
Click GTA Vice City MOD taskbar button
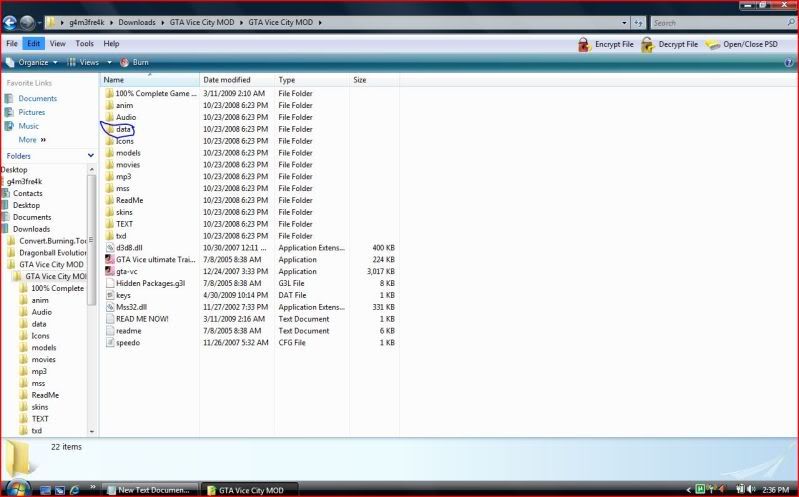[248, 490]
